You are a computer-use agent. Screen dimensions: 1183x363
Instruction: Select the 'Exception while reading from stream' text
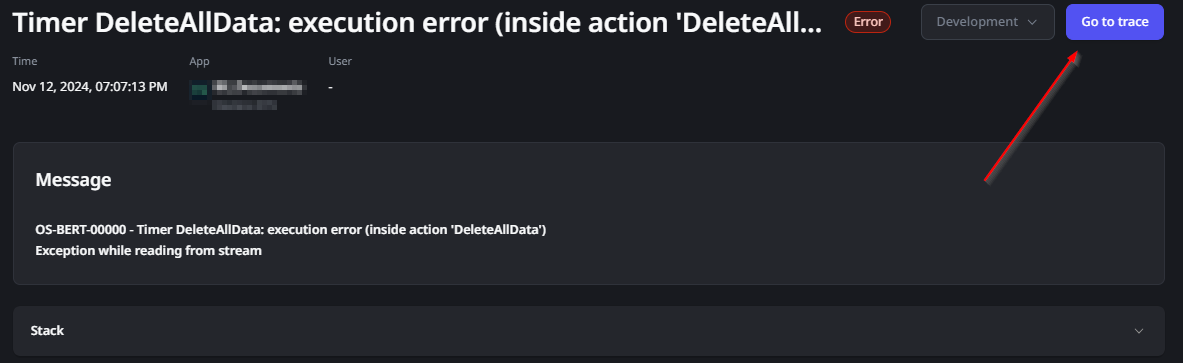pyautogui.click(x=149, y=251)
